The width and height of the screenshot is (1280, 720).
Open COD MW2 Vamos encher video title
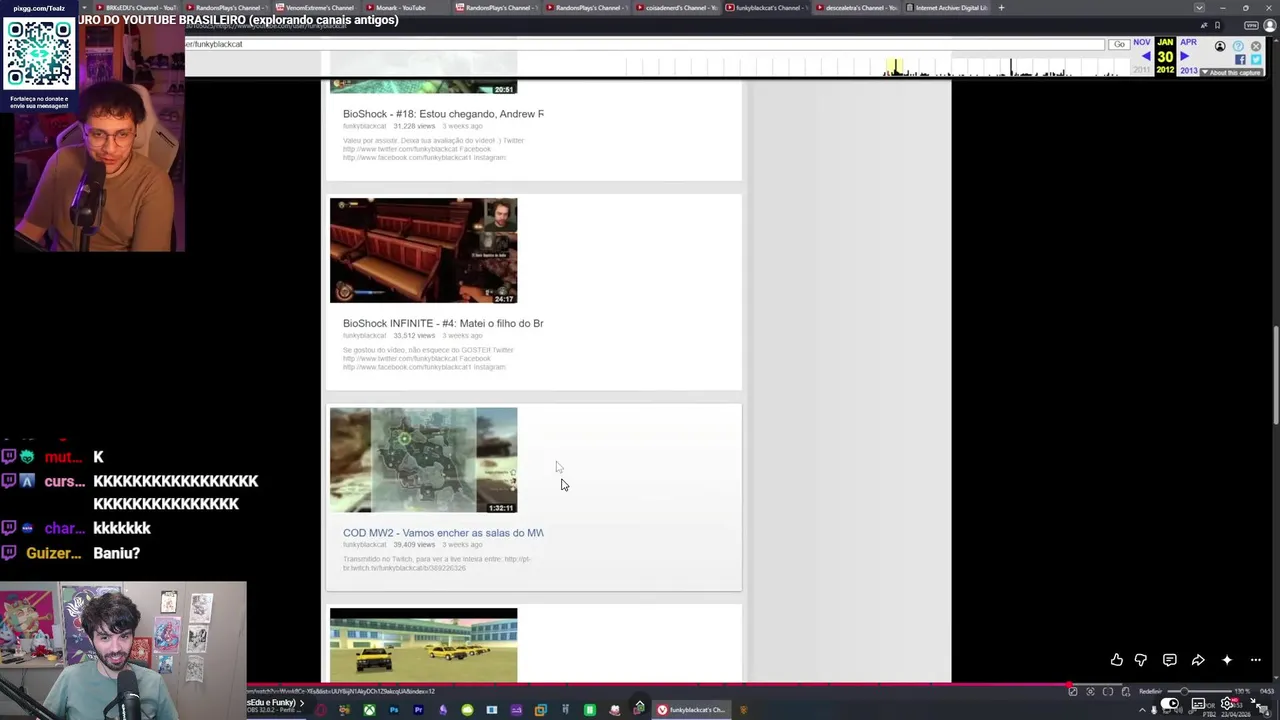coord(443,533)
